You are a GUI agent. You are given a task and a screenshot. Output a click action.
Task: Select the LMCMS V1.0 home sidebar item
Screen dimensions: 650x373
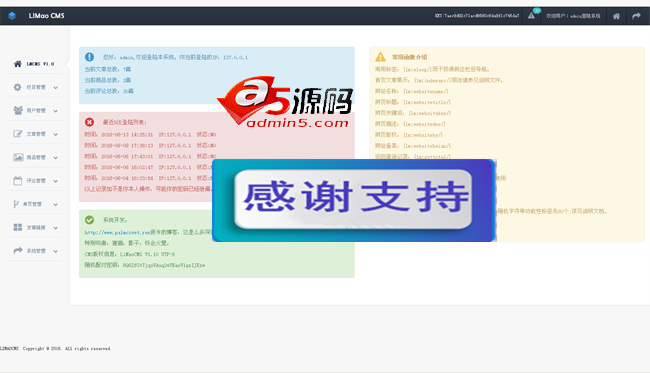click(x=35, y=64)
